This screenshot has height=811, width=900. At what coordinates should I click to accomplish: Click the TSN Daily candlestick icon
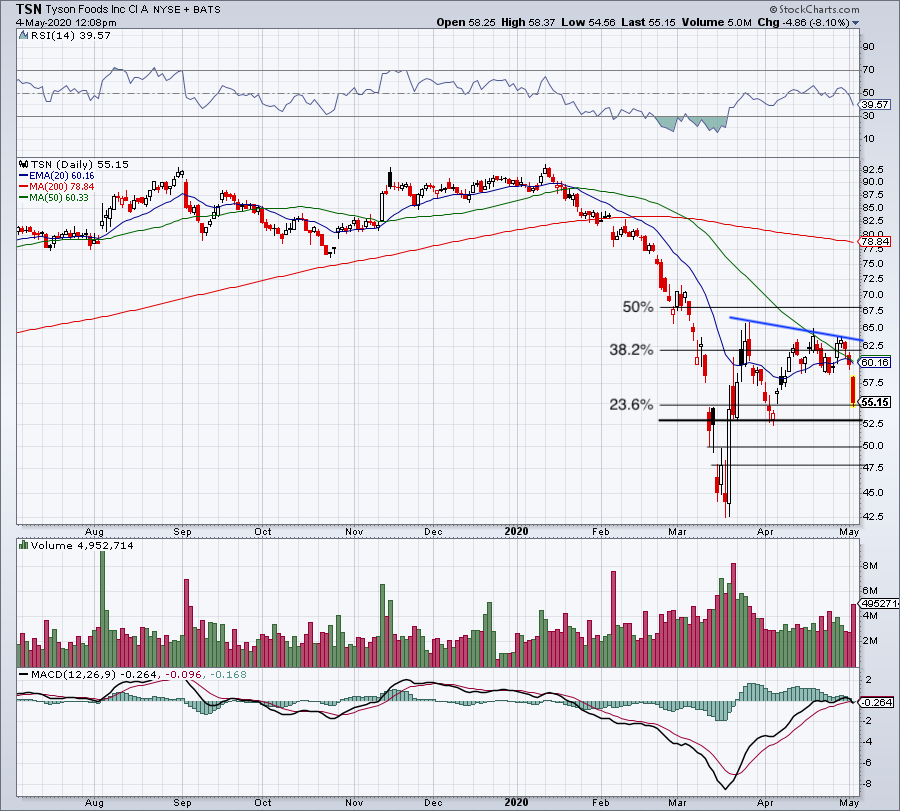click(23, 164)
